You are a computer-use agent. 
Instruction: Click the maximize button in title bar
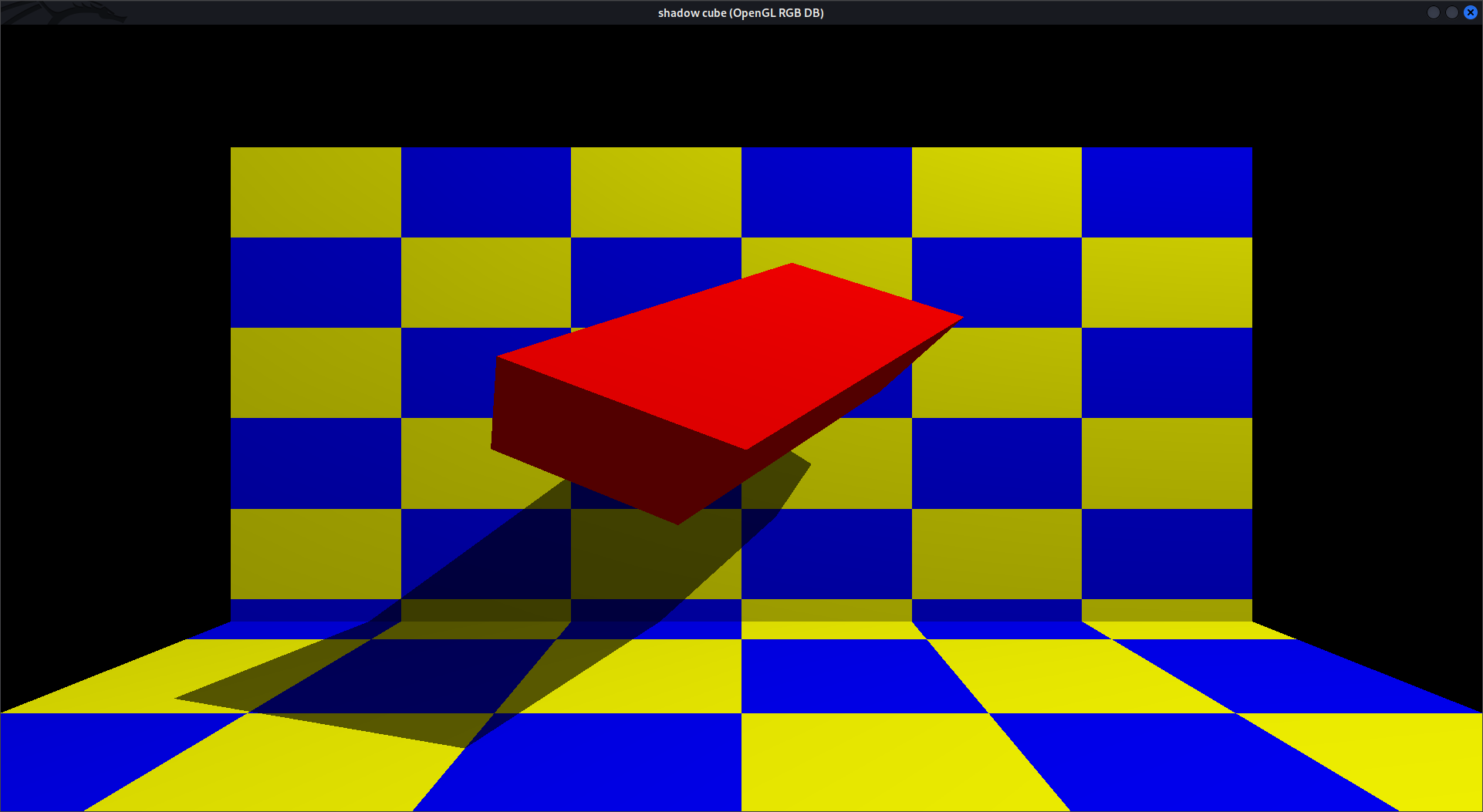pyautogui.click(x=1452, y=12)
